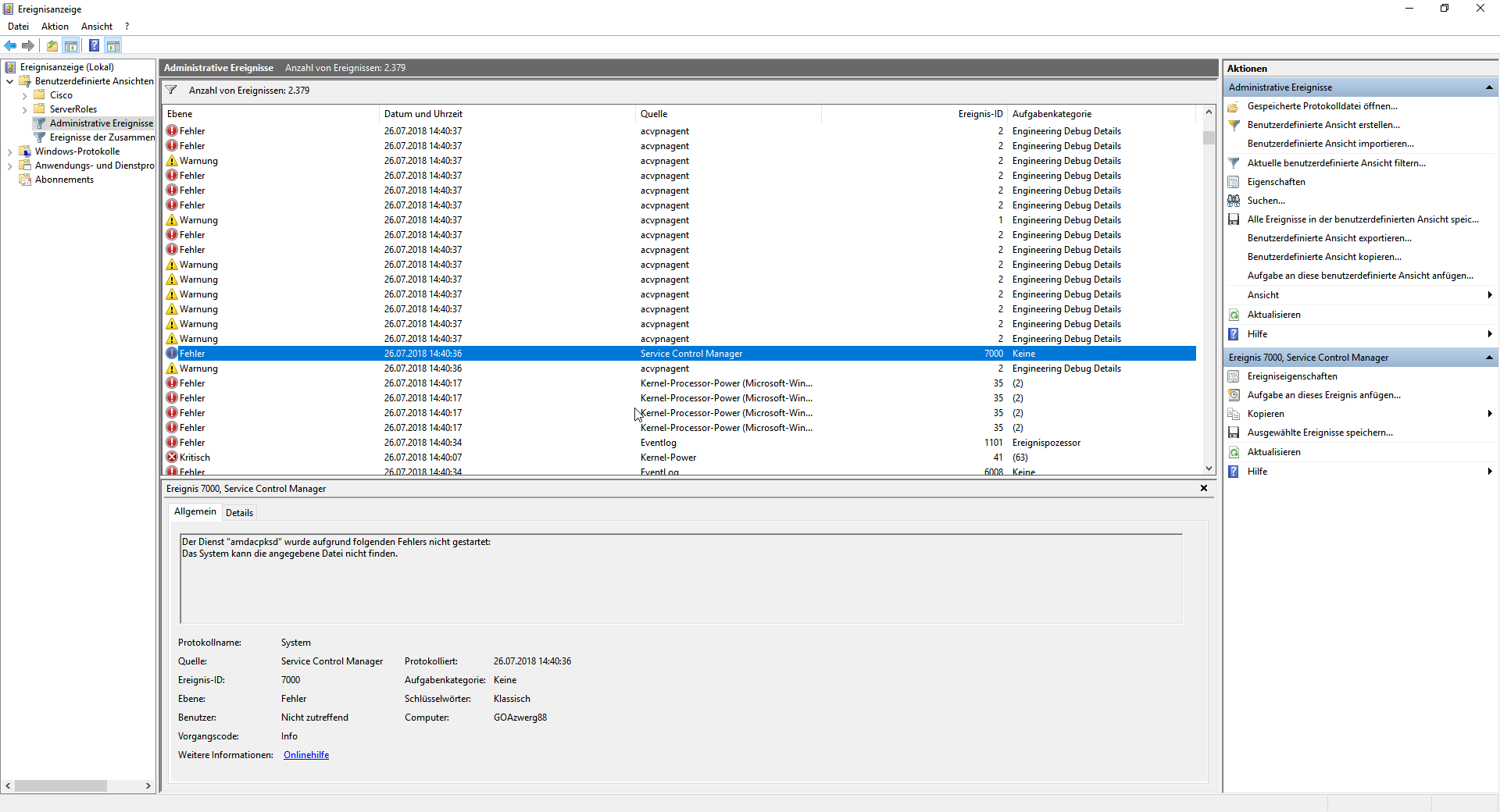Click the binoculars Suchen icon
Screen dimensions: 1500x812
tap(1234, 201)
